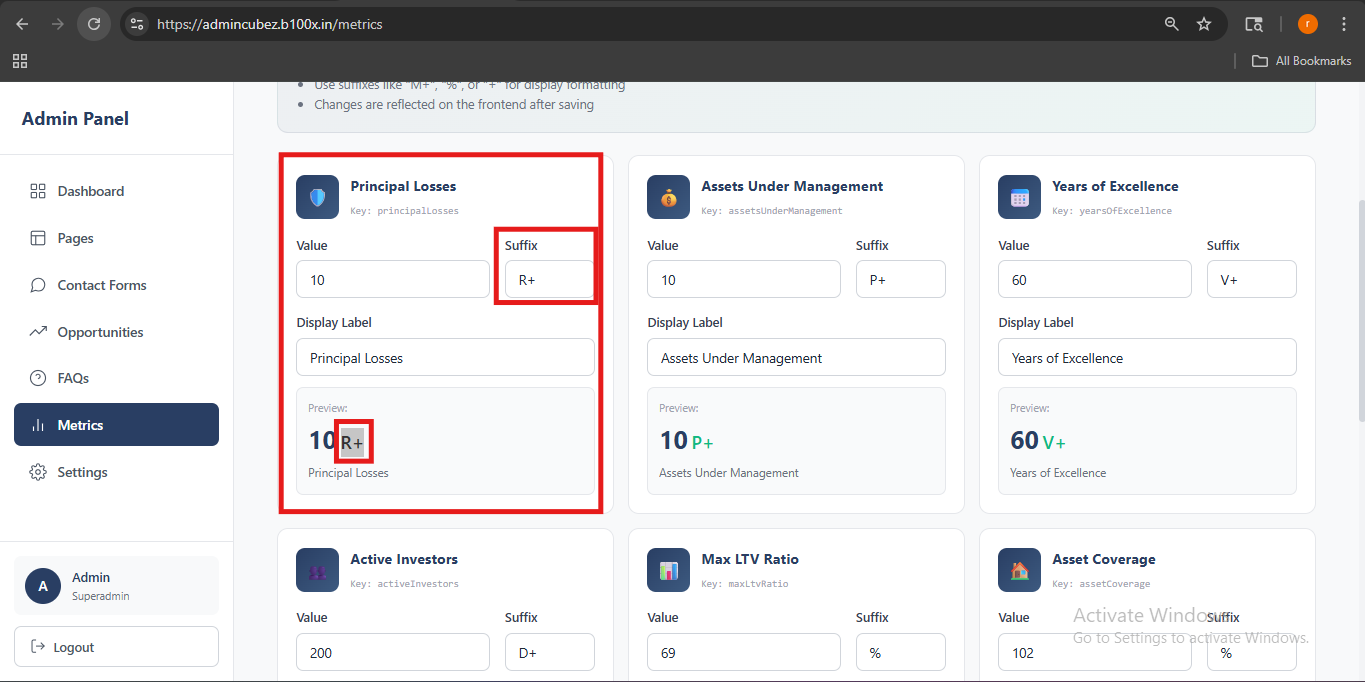This screenshot has height=682, width=1365.
Task: Focus Max LTV Ratio Suffix field
Action: (x=901, y=652)
